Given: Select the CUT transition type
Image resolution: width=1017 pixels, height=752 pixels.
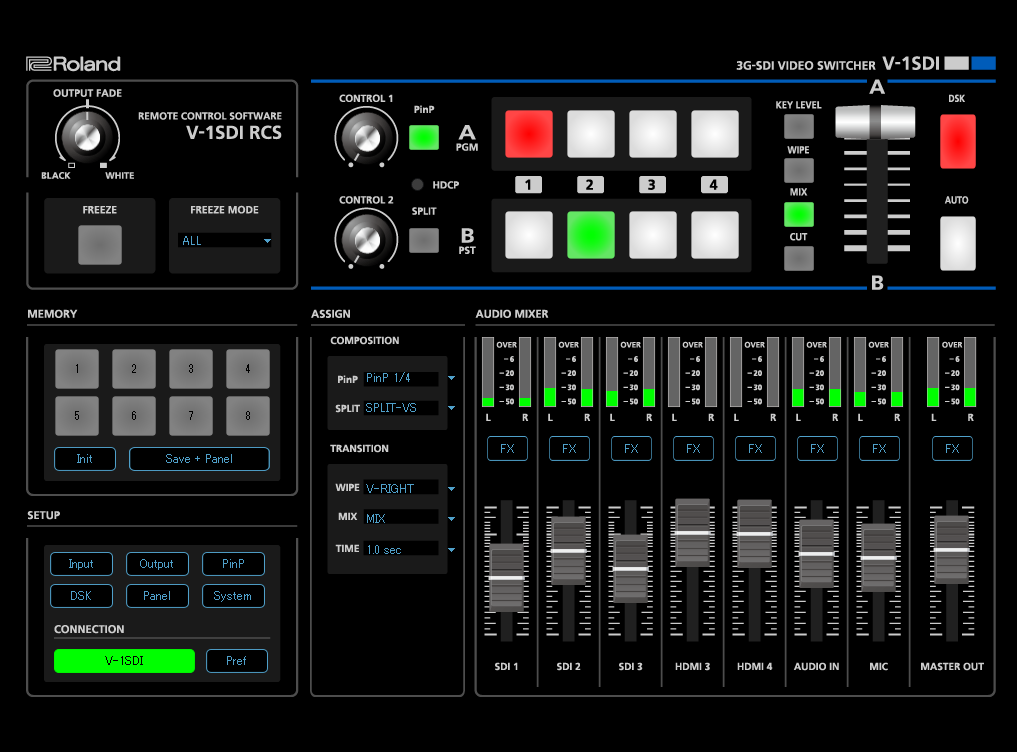Looking at the screenshot, I should 797,258.
